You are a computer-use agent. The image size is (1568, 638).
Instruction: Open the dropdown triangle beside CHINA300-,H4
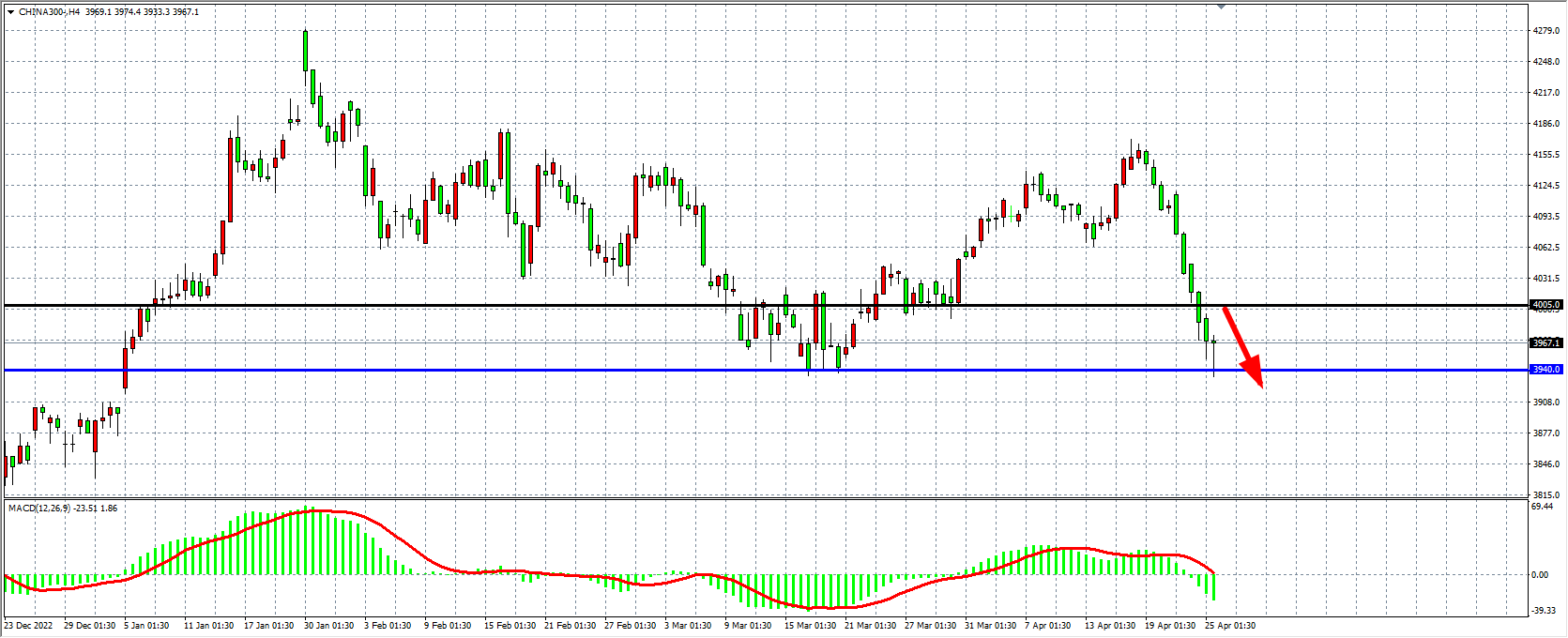tap(10, 12)
